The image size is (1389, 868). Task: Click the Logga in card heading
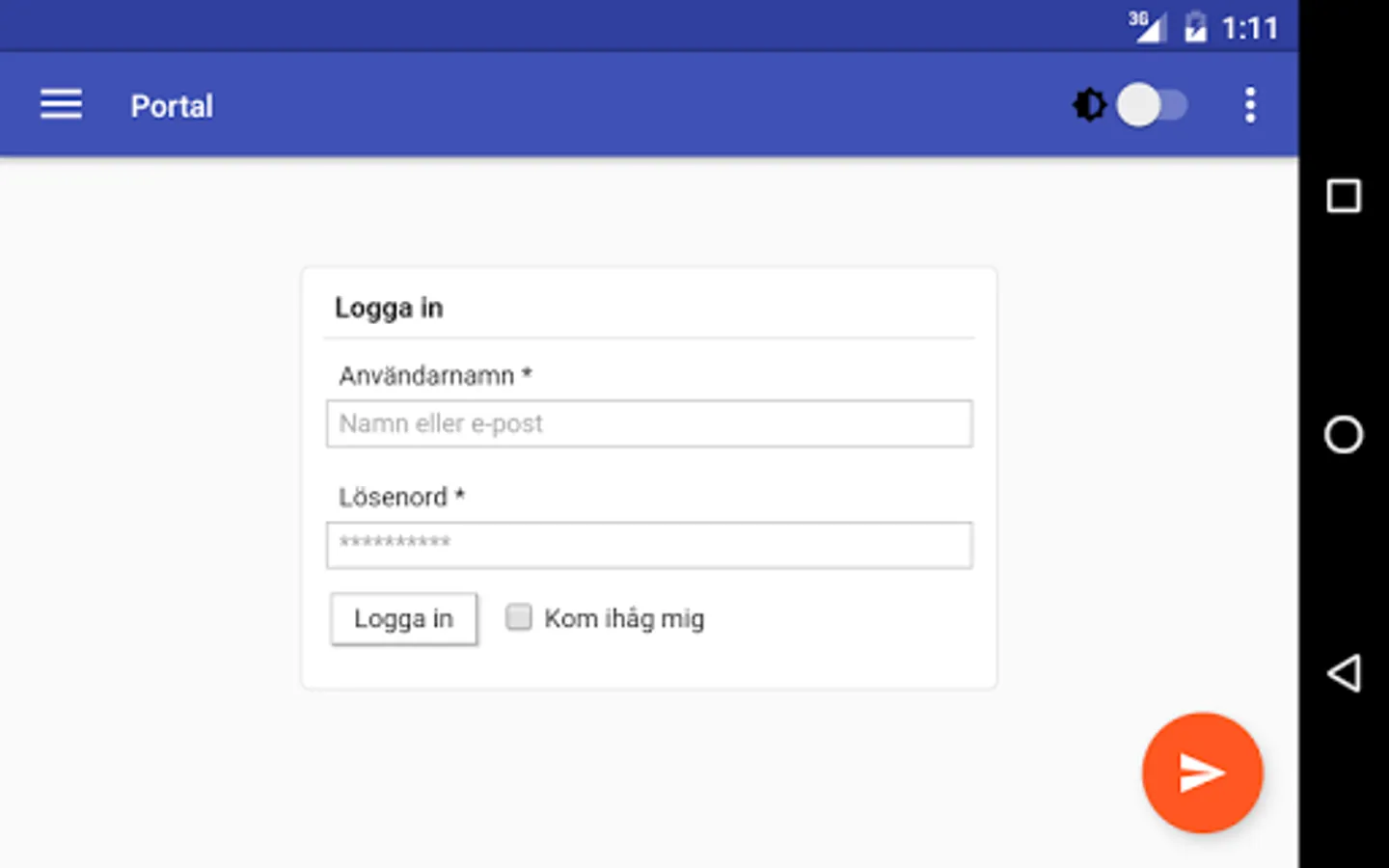(x=389, y=308)
